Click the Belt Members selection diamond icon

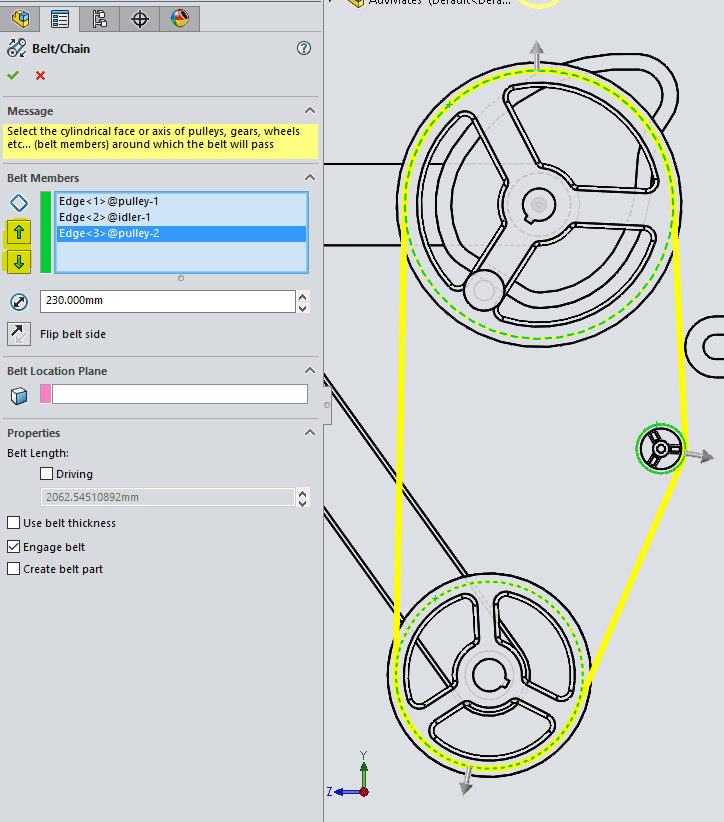(x=19, y=203)
